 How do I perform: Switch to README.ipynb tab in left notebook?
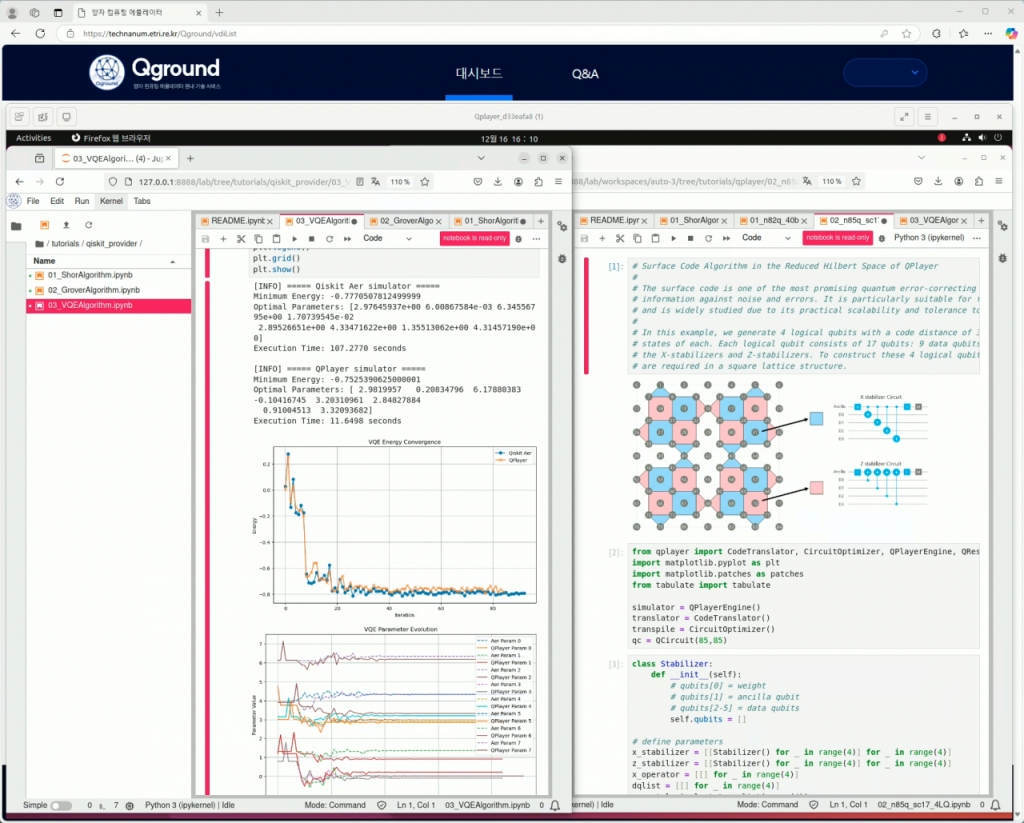point(236,221)
